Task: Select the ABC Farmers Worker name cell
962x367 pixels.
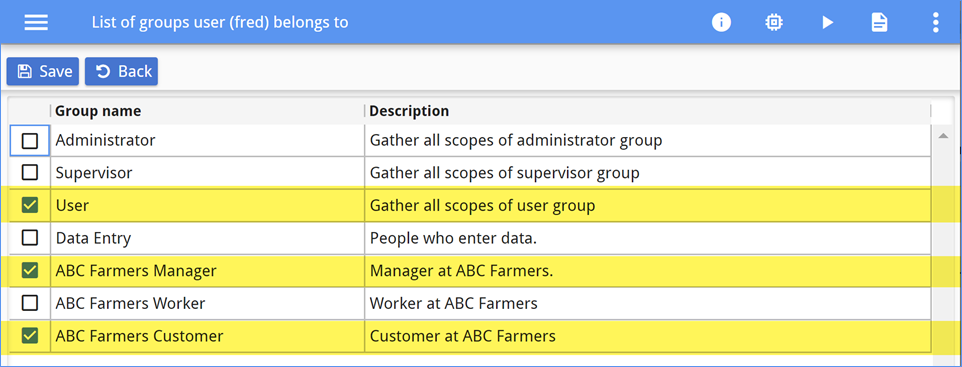Action: tap(207, 303)
